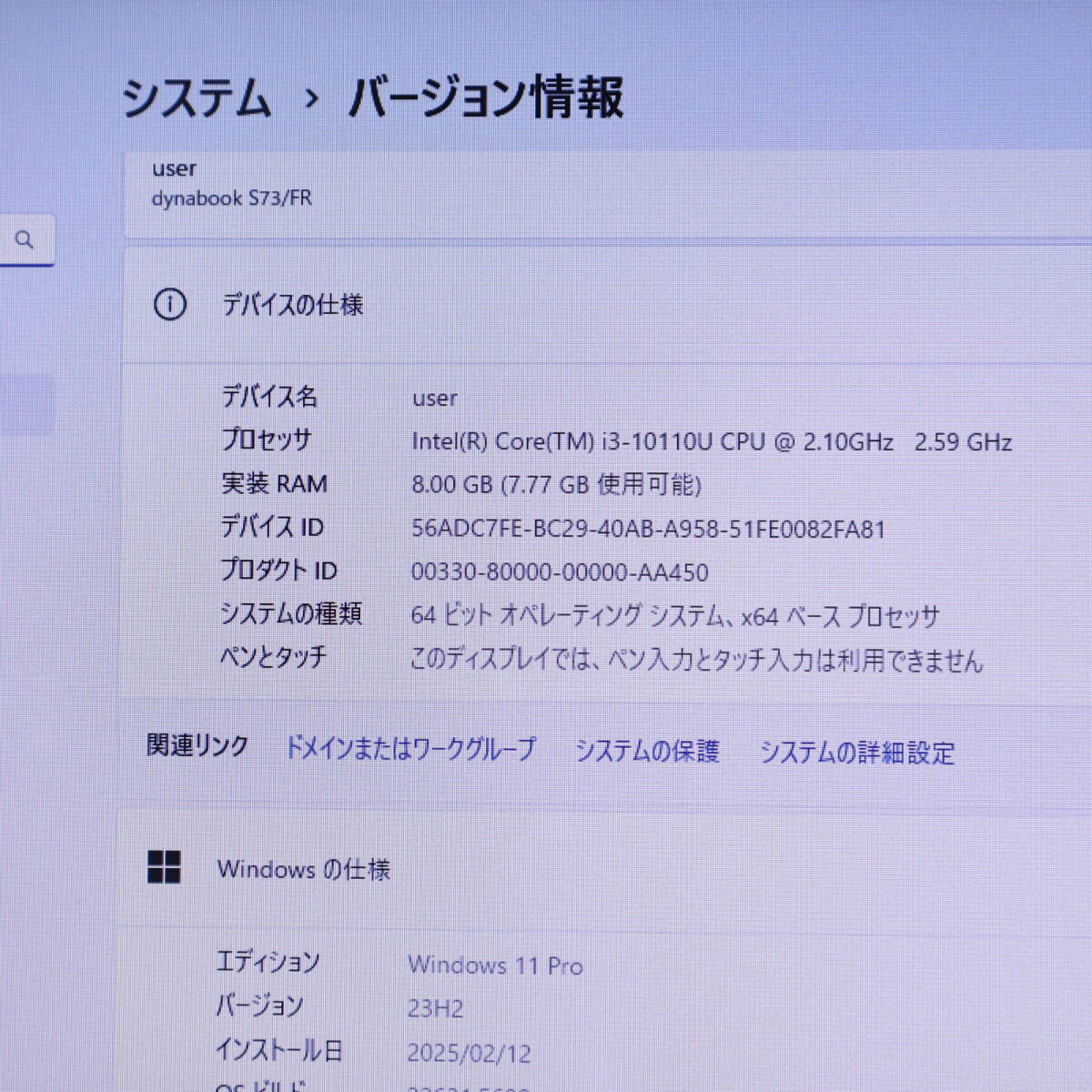1092x1092 pixels.
Task: Click the デバイス ID label
Action: pyautogui.click(x=272, y=527)
